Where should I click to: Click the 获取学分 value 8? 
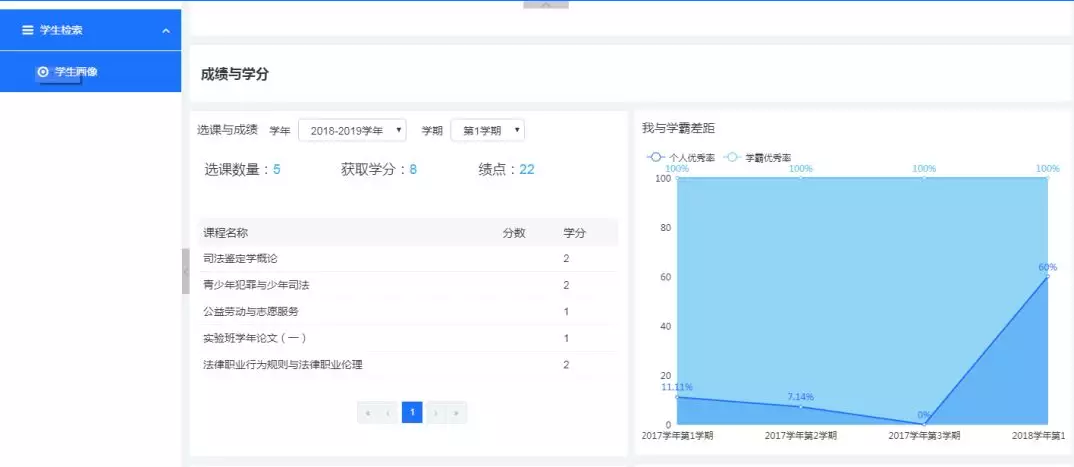point(413,170)
